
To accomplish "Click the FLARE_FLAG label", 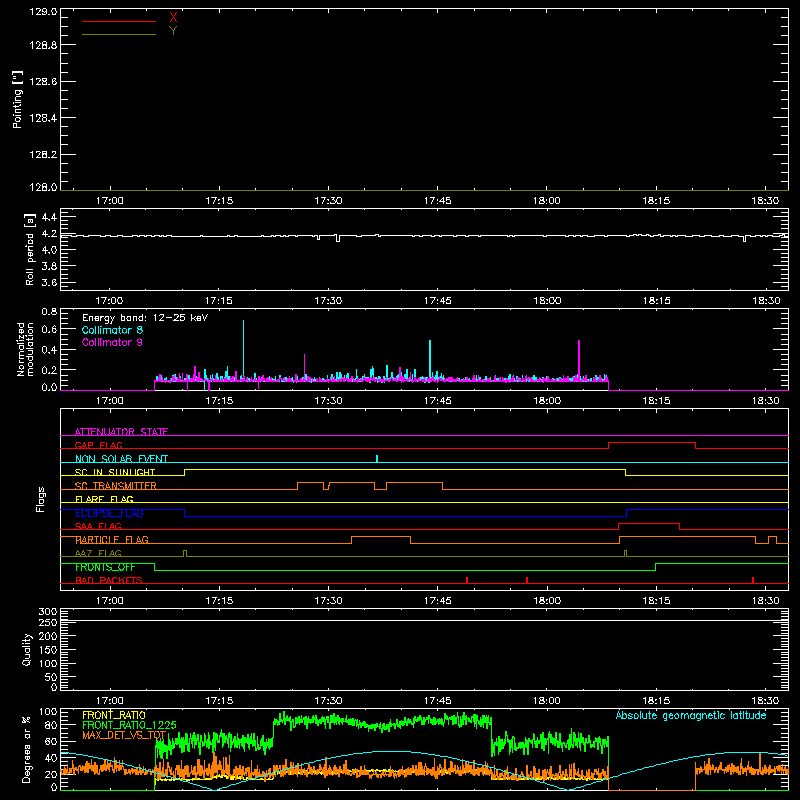I will (x=104, y=499).
